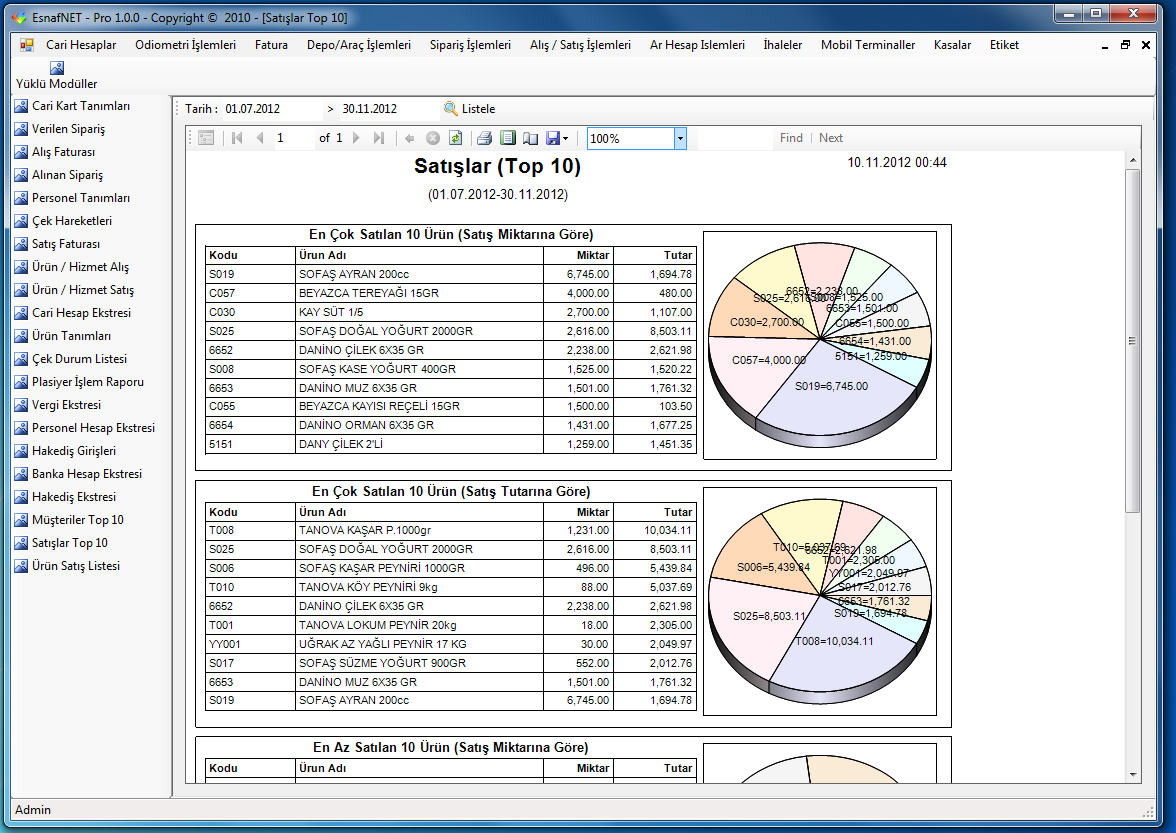
Task: Open the Hakediş Girişleri module
Action: coord(65,451)
